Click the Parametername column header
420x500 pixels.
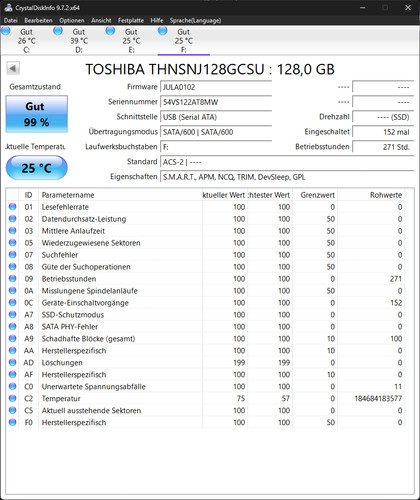tap(120, 195)
